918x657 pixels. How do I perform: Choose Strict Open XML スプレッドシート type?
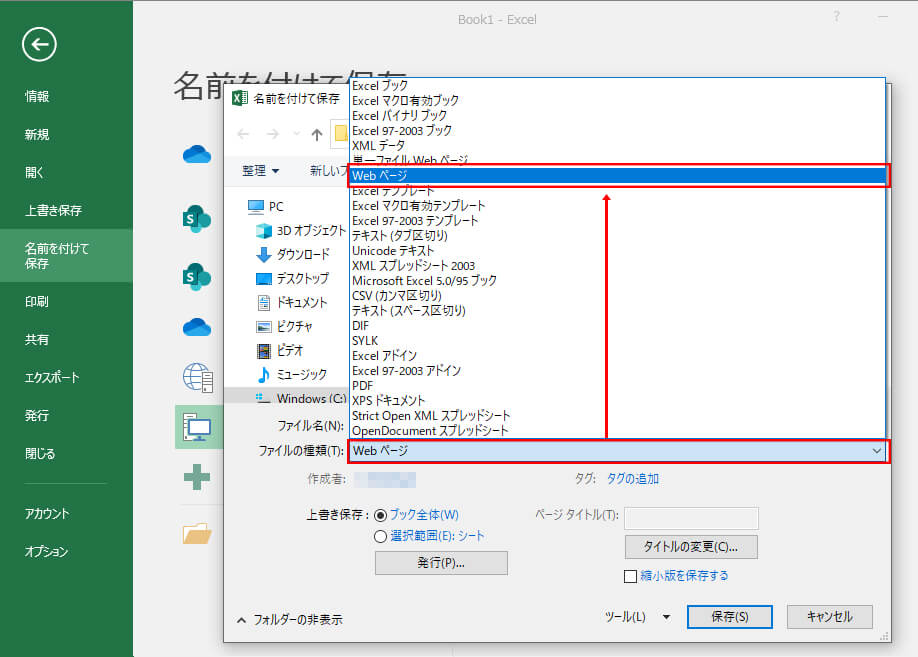[x=431, y=416]
